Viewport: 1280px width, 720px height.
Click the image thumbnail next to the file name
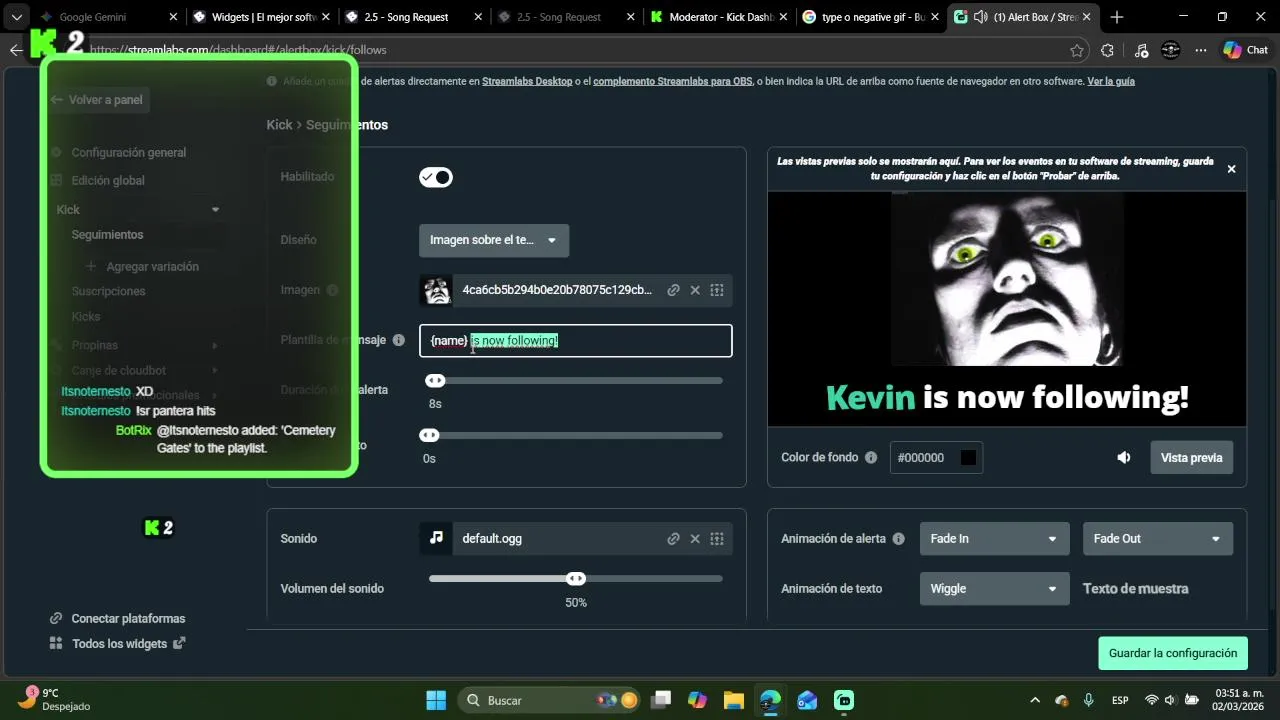point(436,290)
